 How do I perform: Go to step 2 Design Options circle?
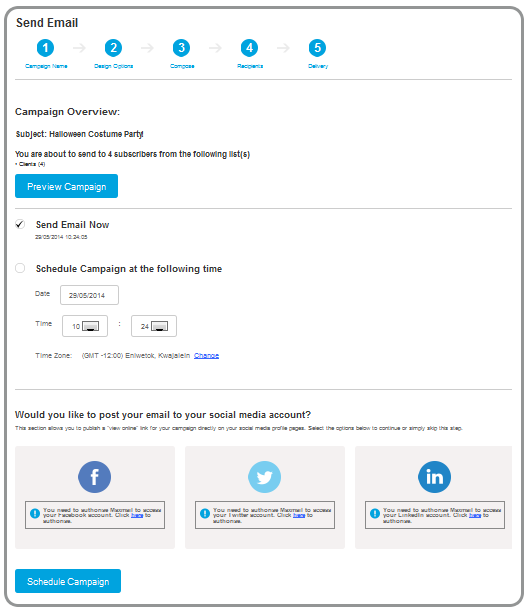pyautogui.click(x=114, y=48)
